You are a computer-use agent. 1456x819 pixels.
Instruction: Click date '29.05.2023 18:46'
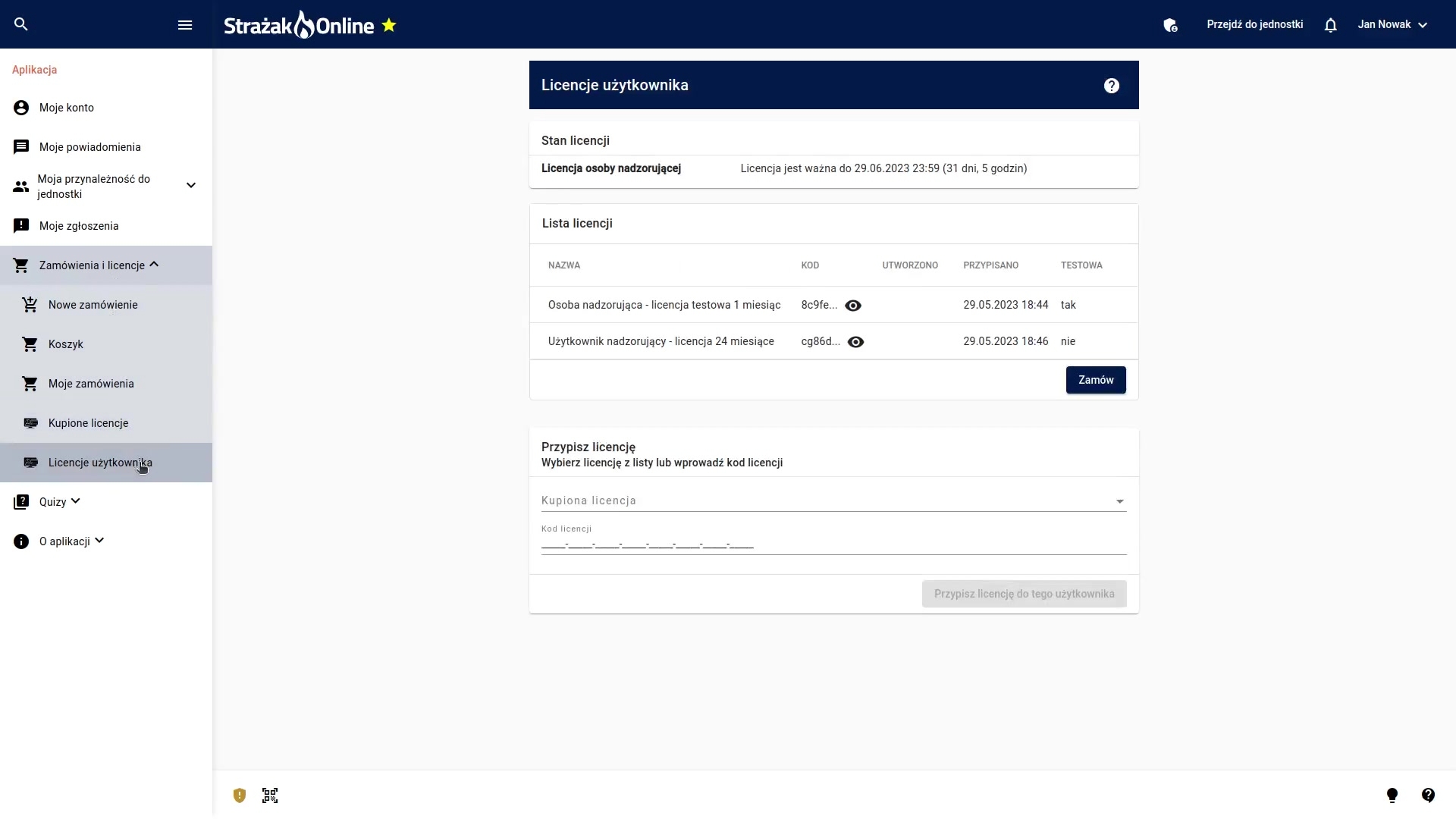click(x=1006, y=341)
